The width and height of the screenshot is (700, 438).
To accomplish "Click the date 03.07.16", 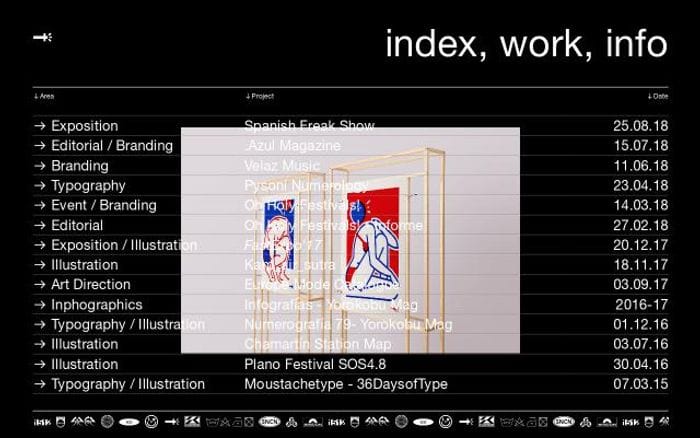I will coord(641,344).
